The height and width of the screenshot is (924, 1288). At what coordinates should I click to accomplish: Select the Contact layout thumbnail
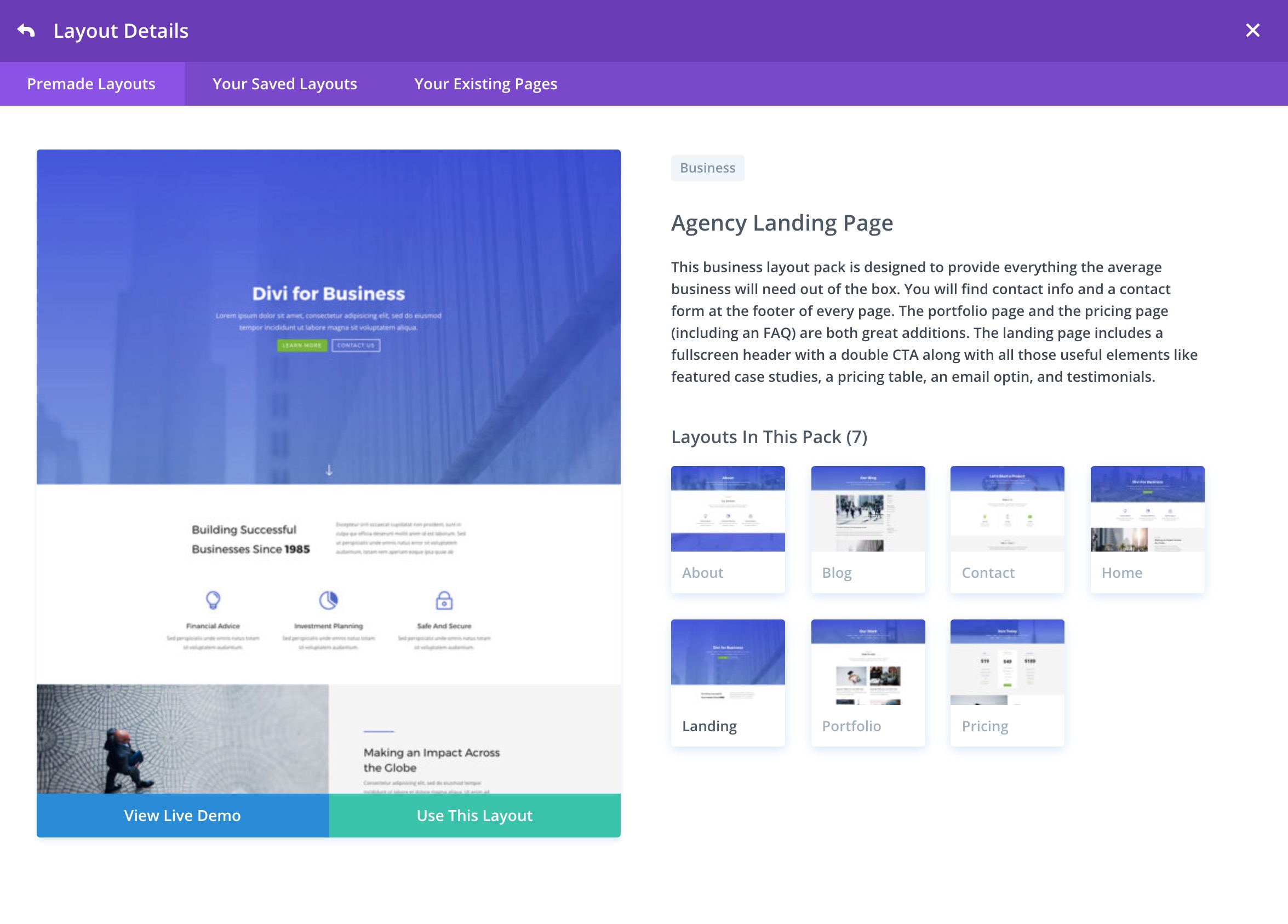(x=1007, y=529)
